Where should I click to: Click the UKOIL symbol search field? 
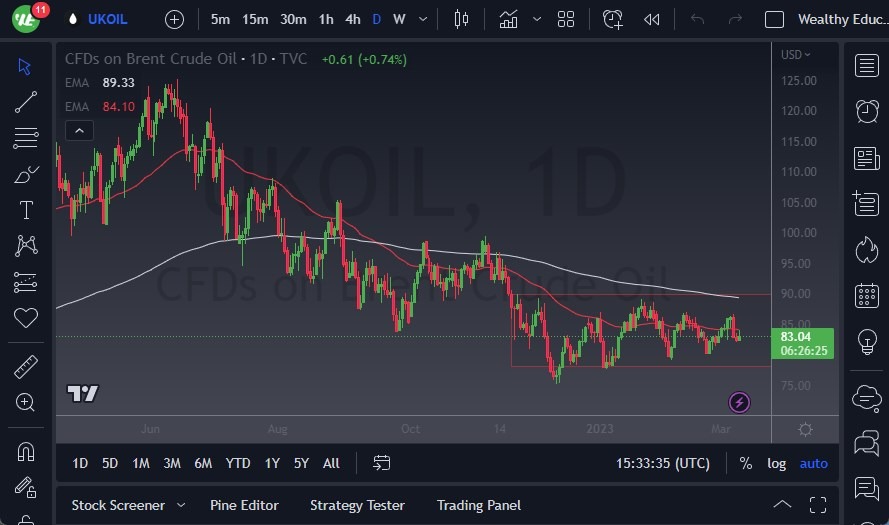click(x=107, y=19)
